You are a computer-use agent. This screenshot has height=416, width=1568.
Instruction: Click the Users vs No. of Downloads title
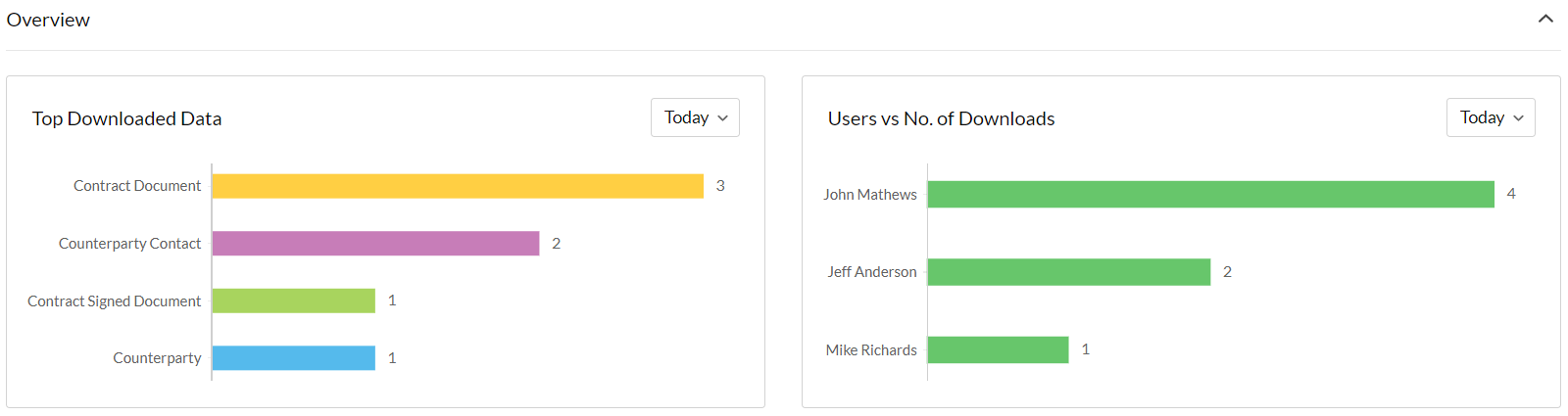click(x=941, y=118)
